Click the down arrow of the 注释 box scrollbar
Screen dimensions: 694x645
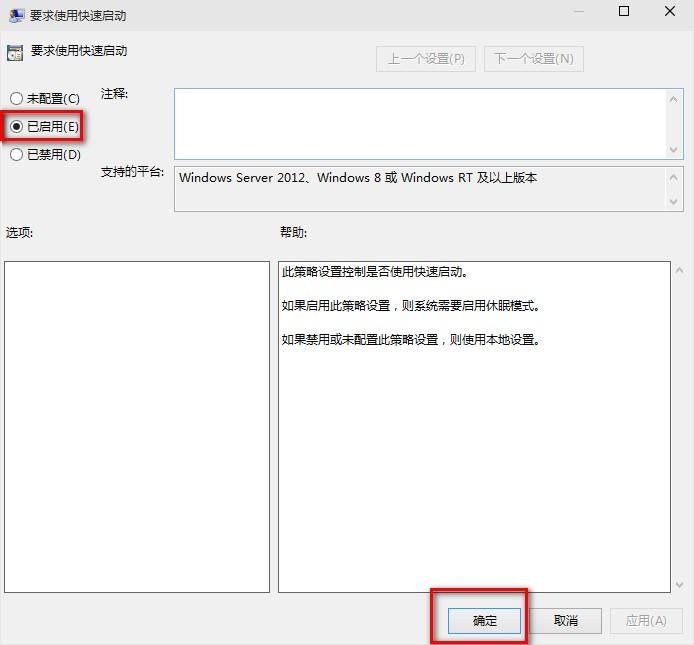pyautogui.click(x=674, y=150)
